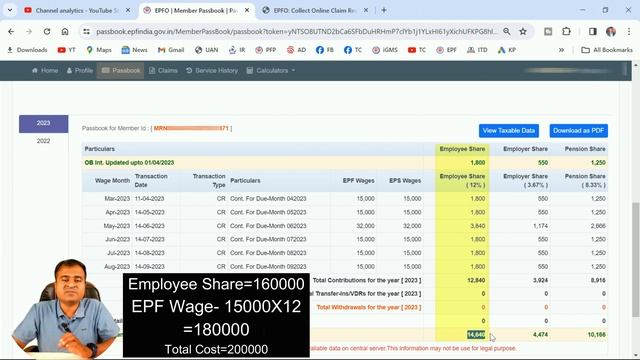The image size is (640, 360).
Task: Open the PFP bookmark
Action: pos(266,50)
